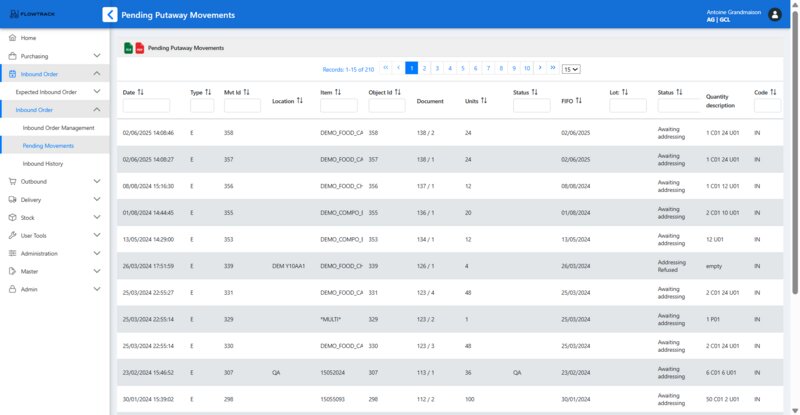This screenshot has width=800, height=415.
Task: Export the table with the green XLS icon
Action: 128,47
